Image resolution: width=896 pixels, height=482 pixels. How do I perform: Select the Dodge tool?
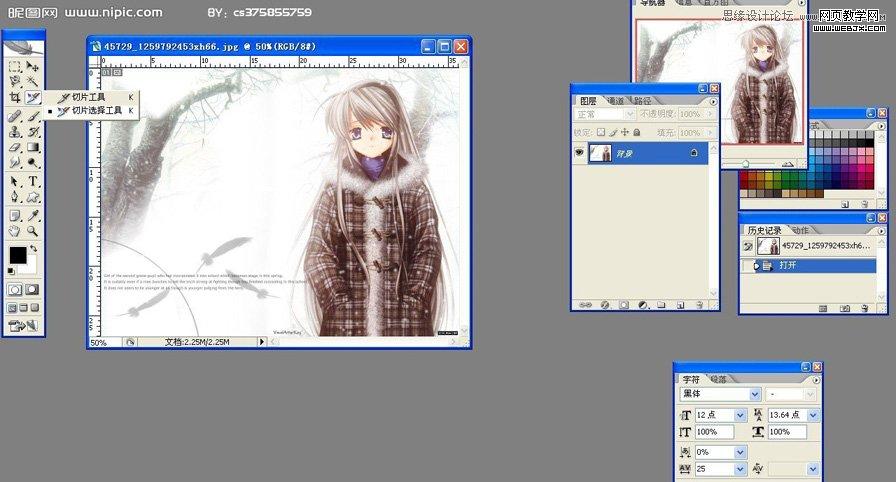(33, 163)
